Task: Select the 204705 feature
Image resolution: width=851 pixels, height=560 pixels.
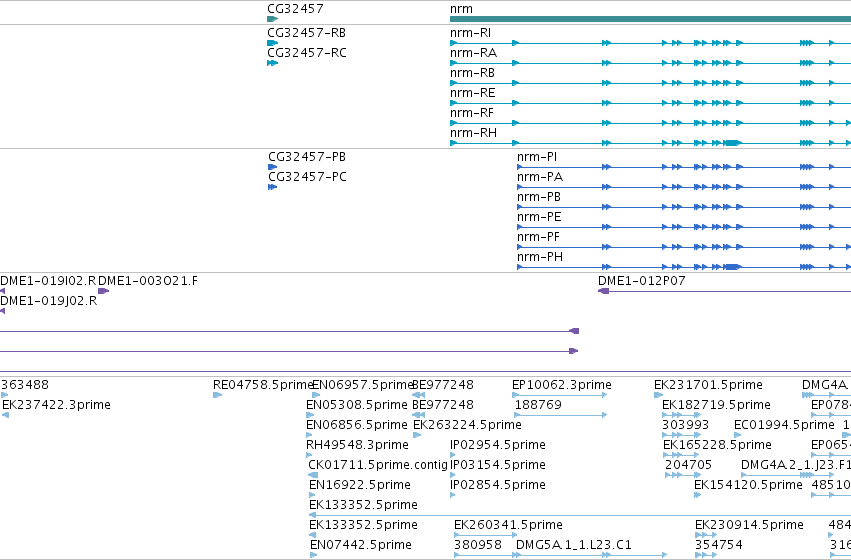Action: click(688, 466)
